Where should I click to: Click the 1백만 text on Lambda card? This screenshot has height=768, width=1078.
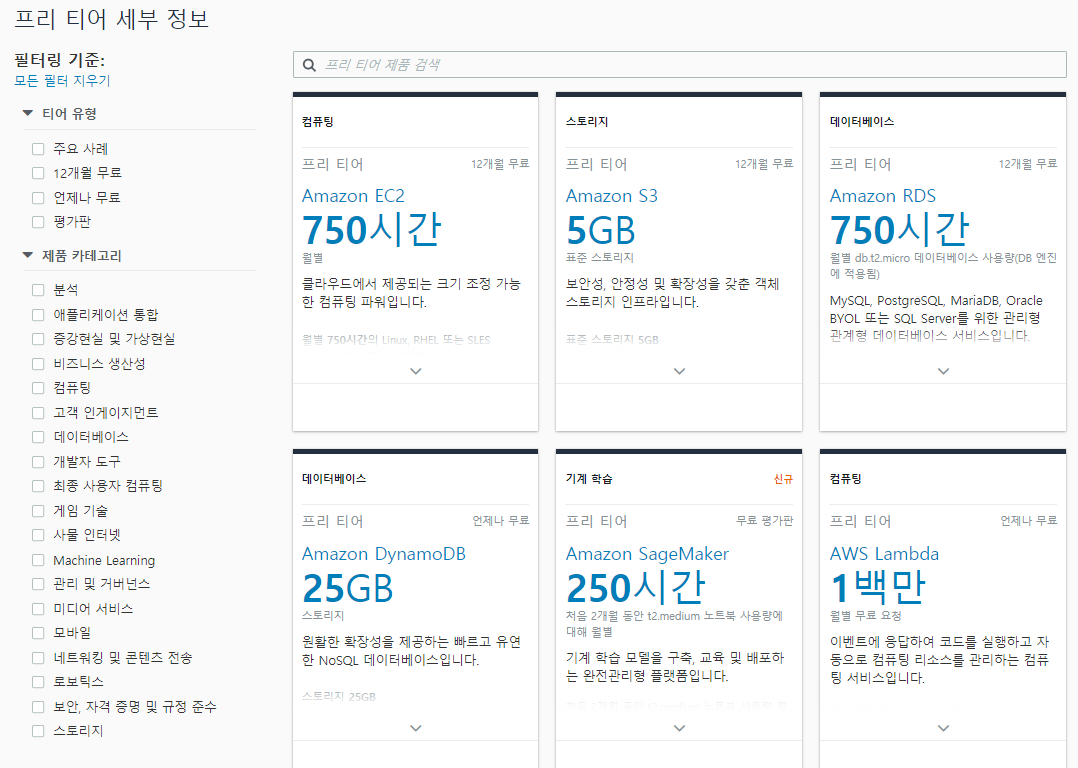tap(878, 587)
